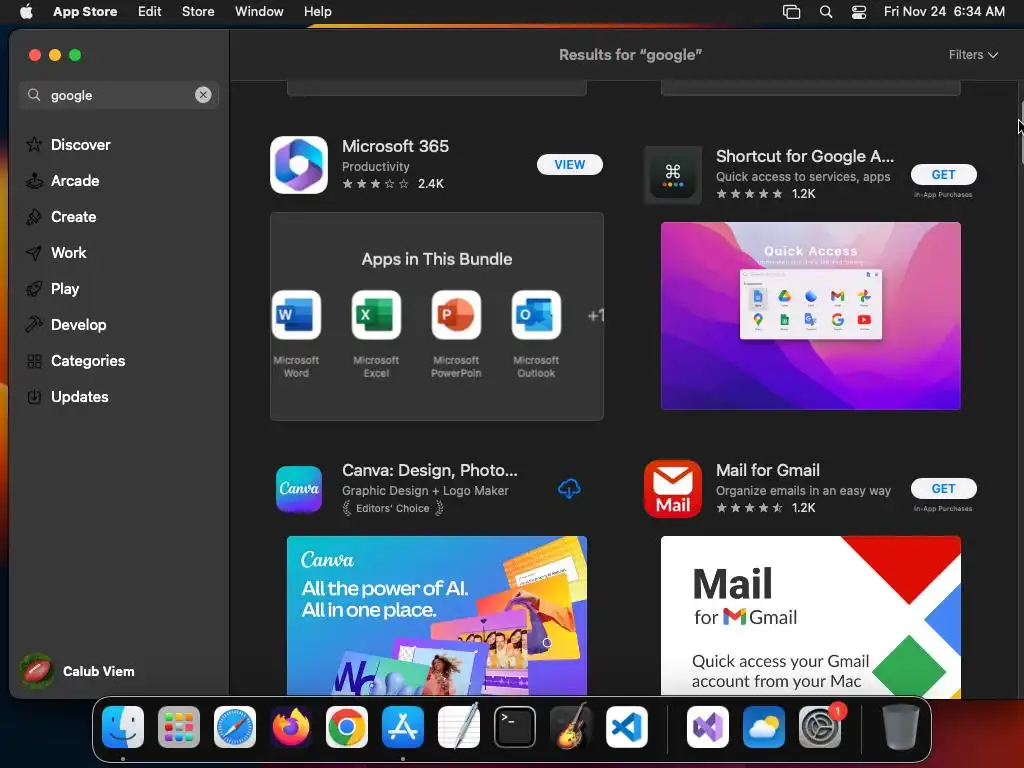Open the Apple menu
Viewport: 1024px width, 768px height.
(x=26, y=11)
